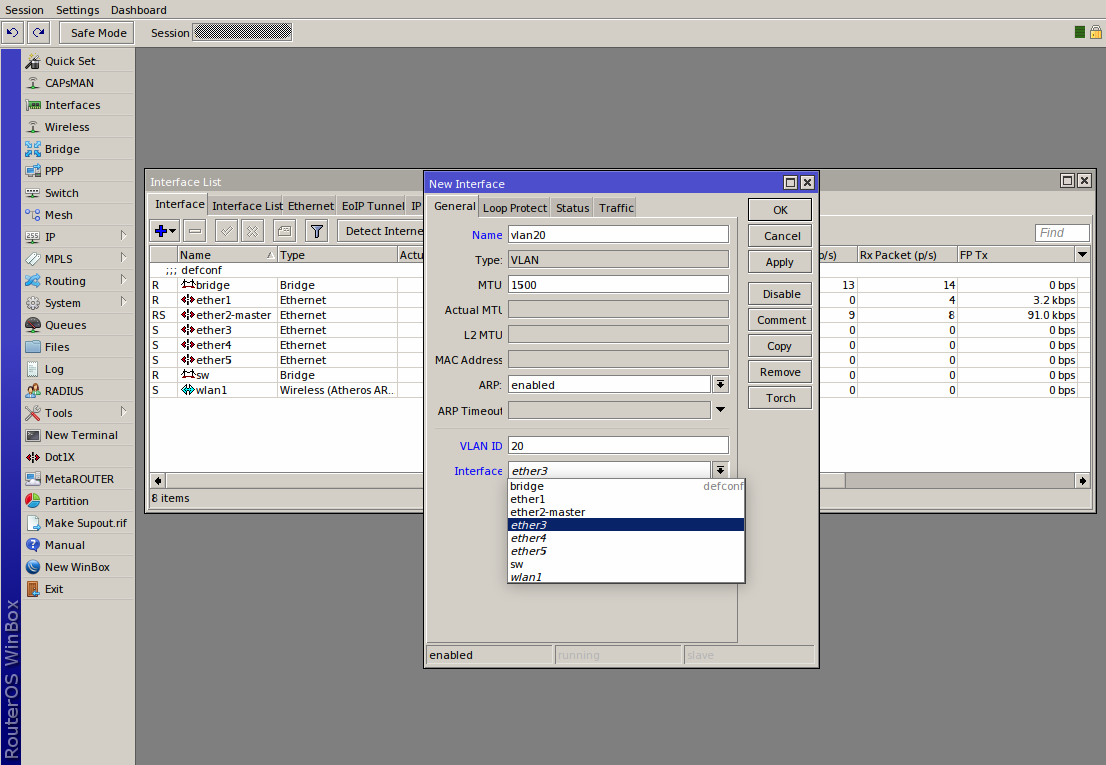Open the ARP dropdown arrow
The height and width of the screenshot is (765, 1106).
pos(720,384)
